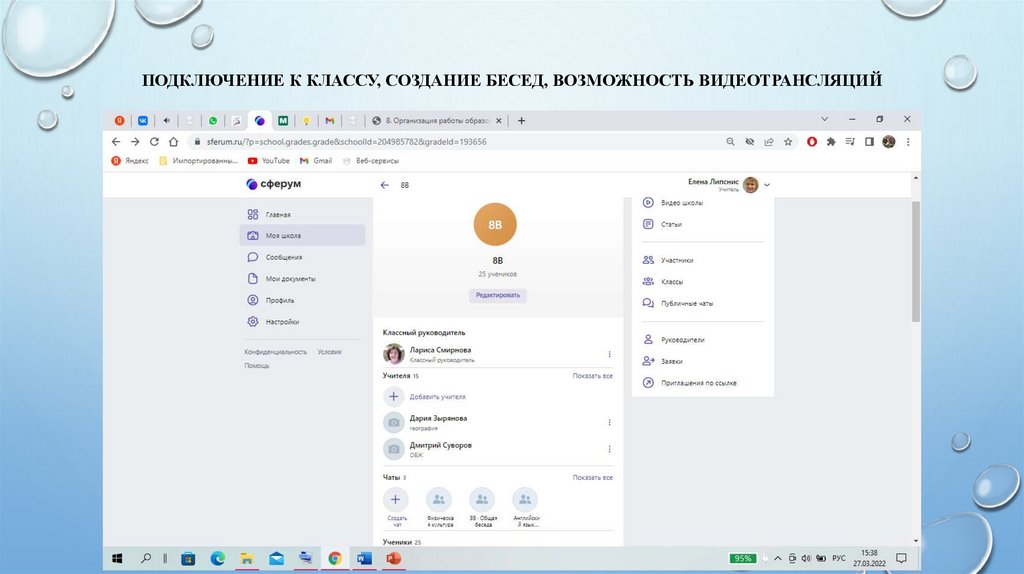Click Условия link
Screen dimensions: 1024x574
[x=329, y=352]
